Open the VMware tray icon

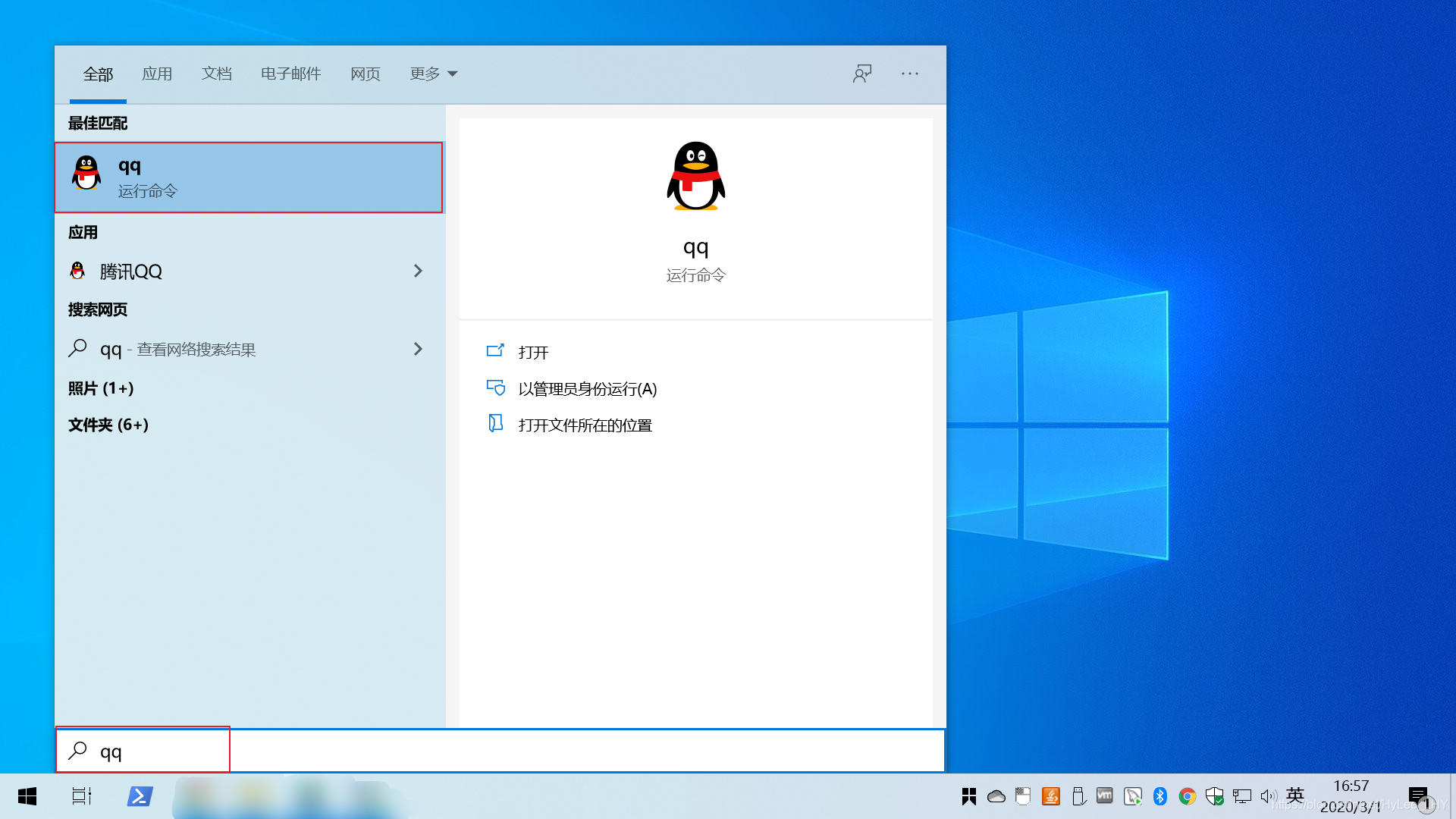(x=1105, y=795)
